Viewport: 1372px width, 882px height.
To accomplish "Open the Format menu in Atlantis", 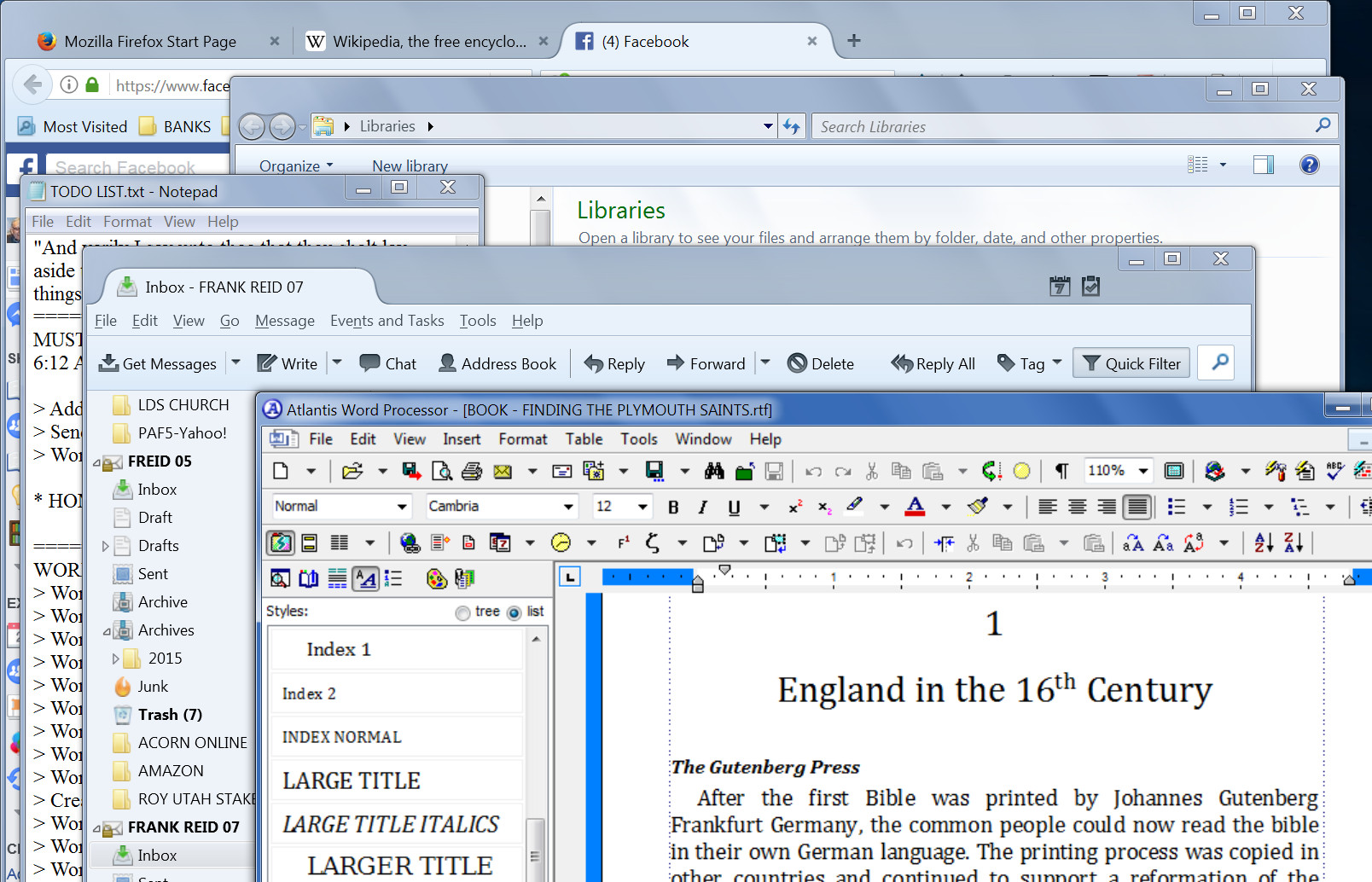I will [x=522, y=439].
